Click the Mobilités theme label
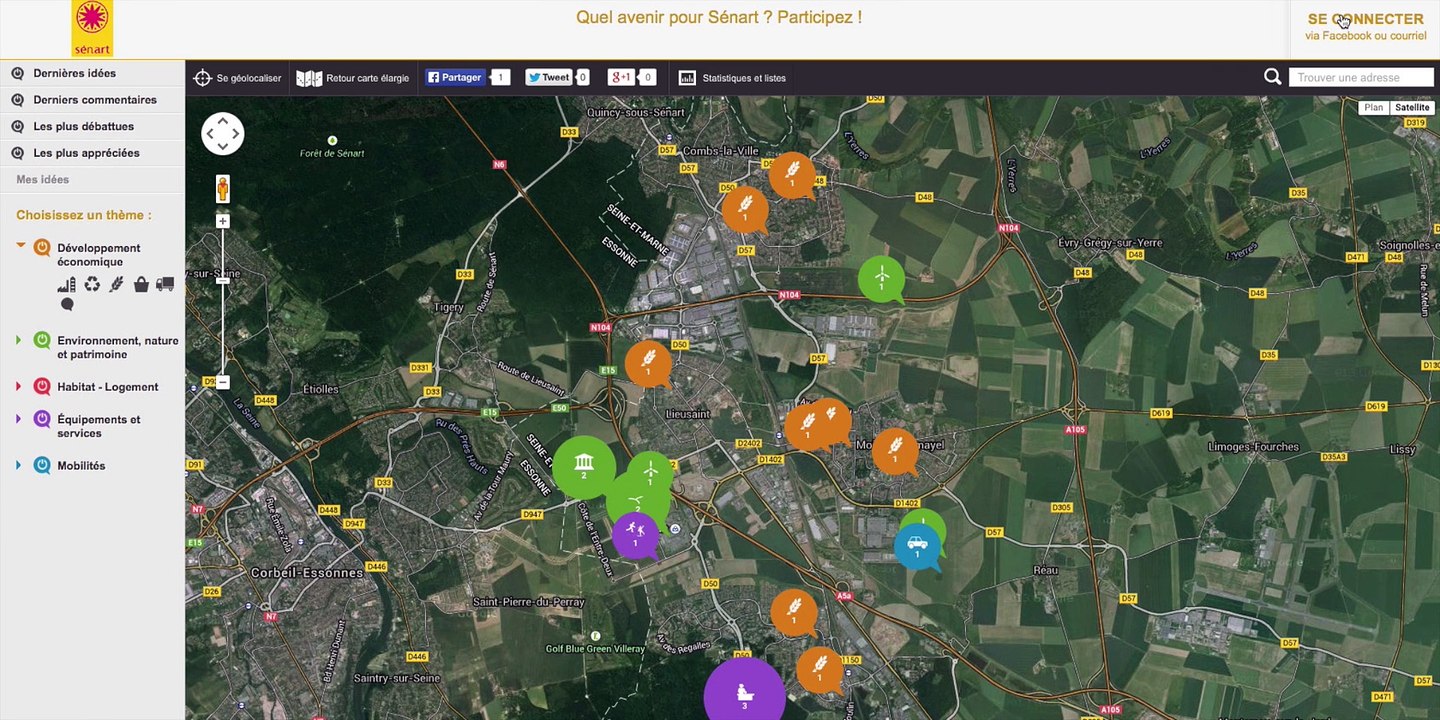Image resolution: width=1440 pixels, height=720 pixels. [81, 466]
